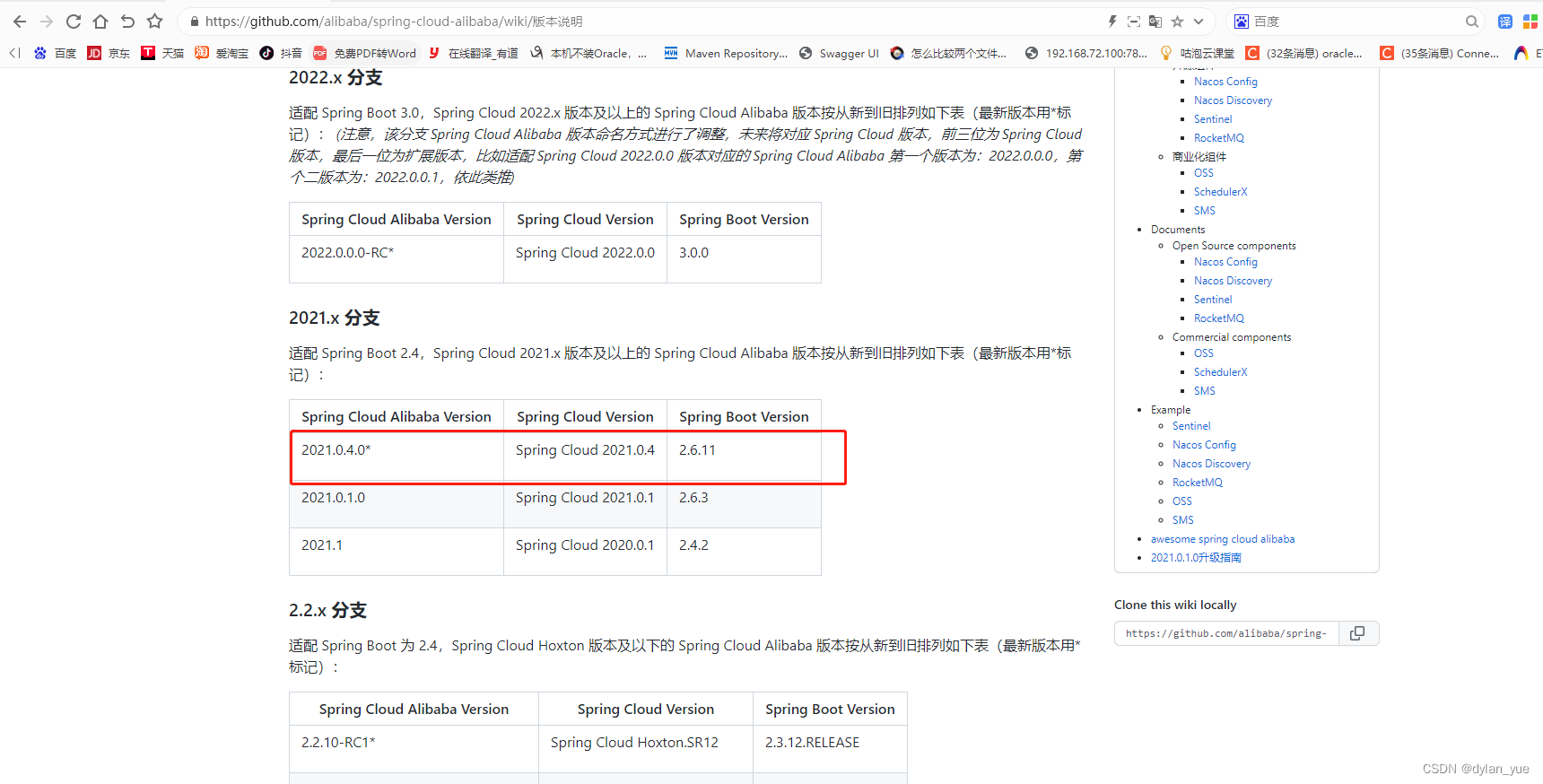The width and height of the screenshot is (1543, 784).
Task: Open the 2021.0.1.0升级指南 link
Action: tap(1196, 558)
